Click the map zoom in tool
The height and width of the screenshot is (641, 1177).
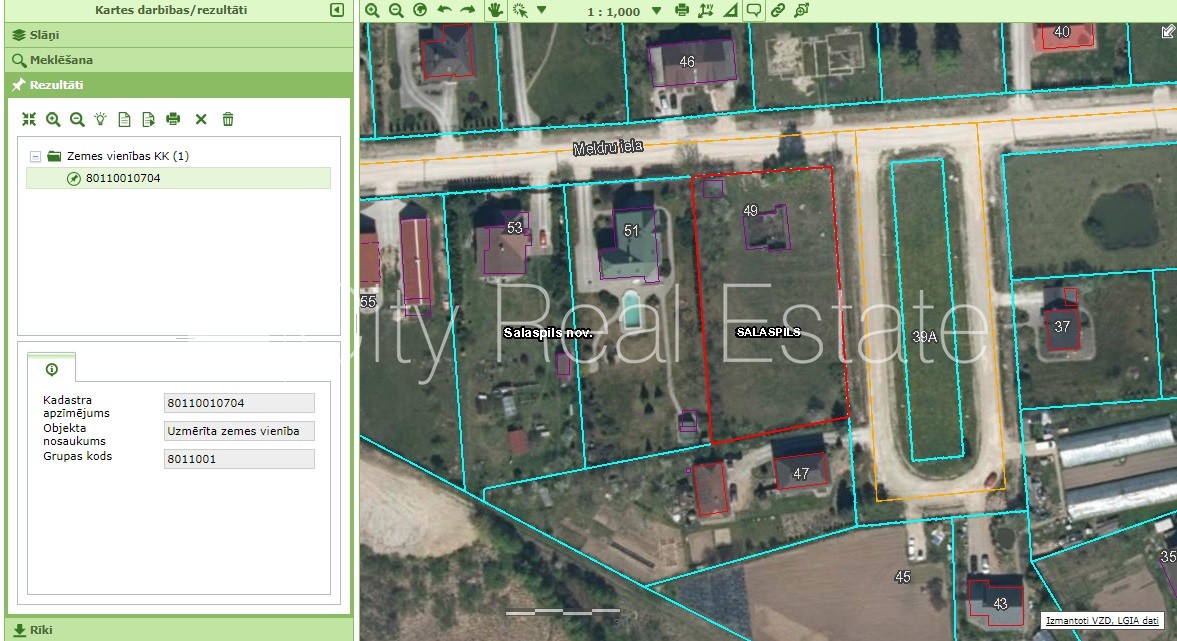(x=372, y=10)
